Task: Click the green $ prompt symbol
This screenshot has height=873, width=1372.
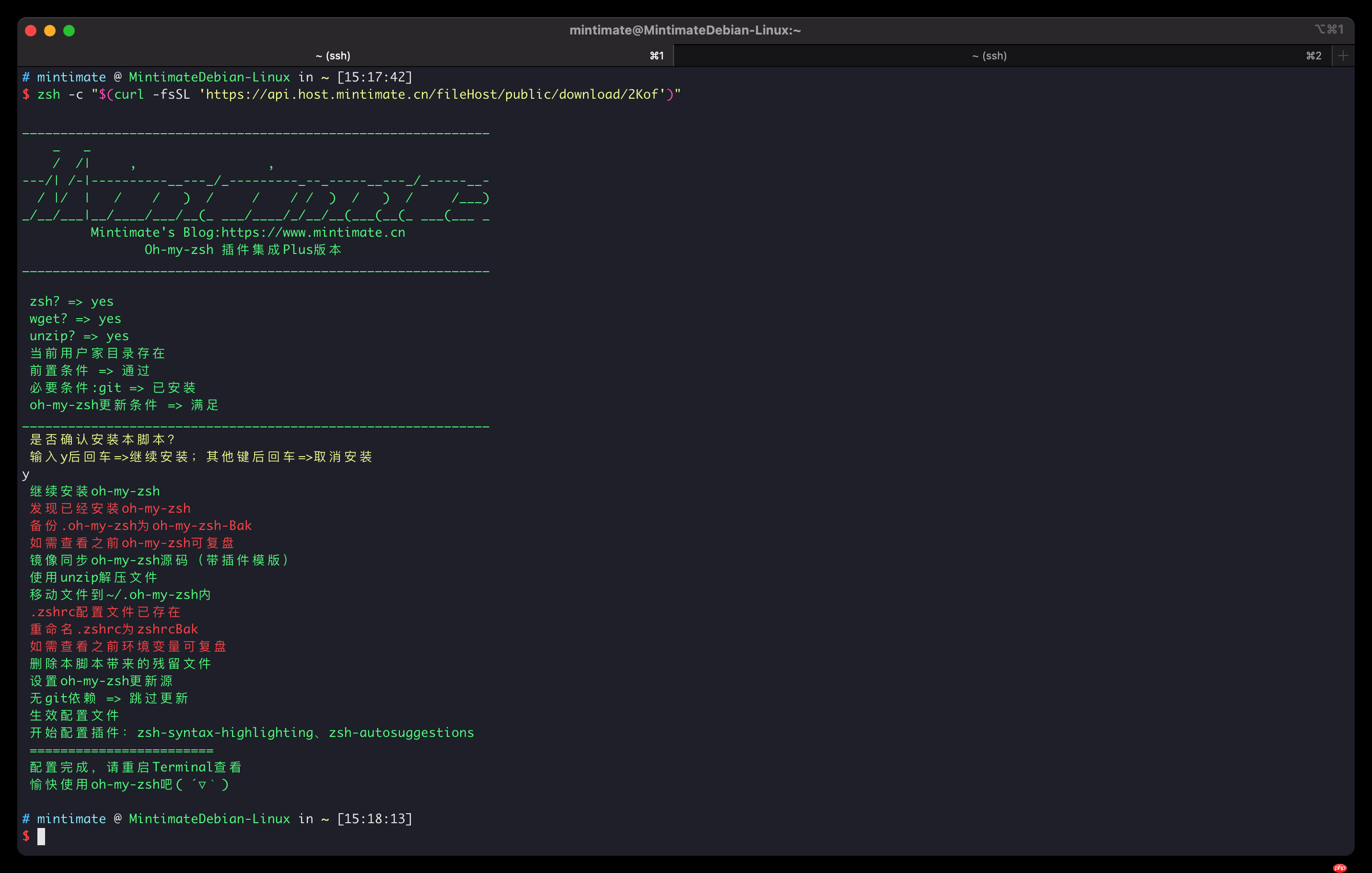Action: [x=25, y=836]
